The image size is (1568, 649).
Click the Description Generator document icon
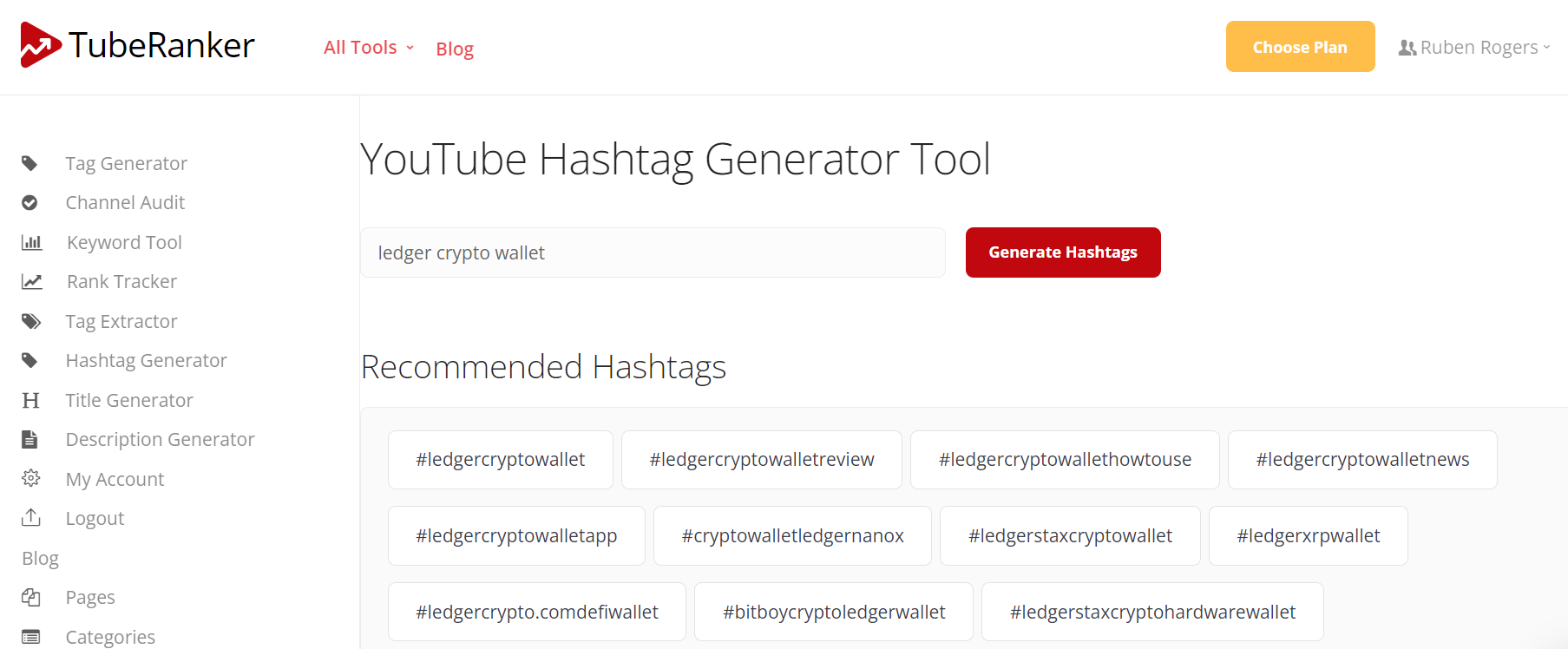coord(30,439)
